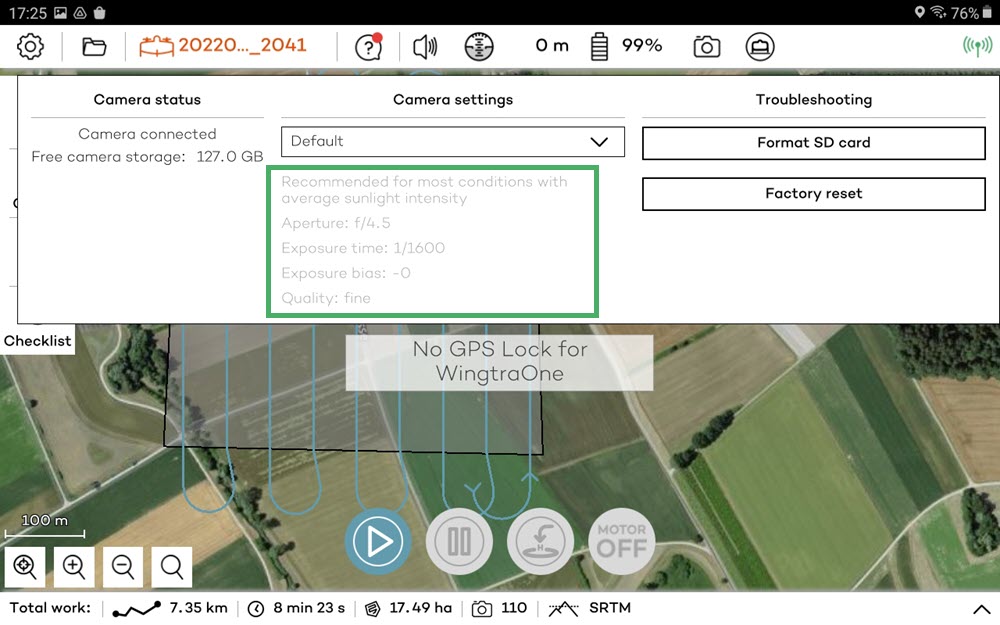Start the flight with the play button
Viewport: 1000px width, 625px height.
click(x=377, y=541)
